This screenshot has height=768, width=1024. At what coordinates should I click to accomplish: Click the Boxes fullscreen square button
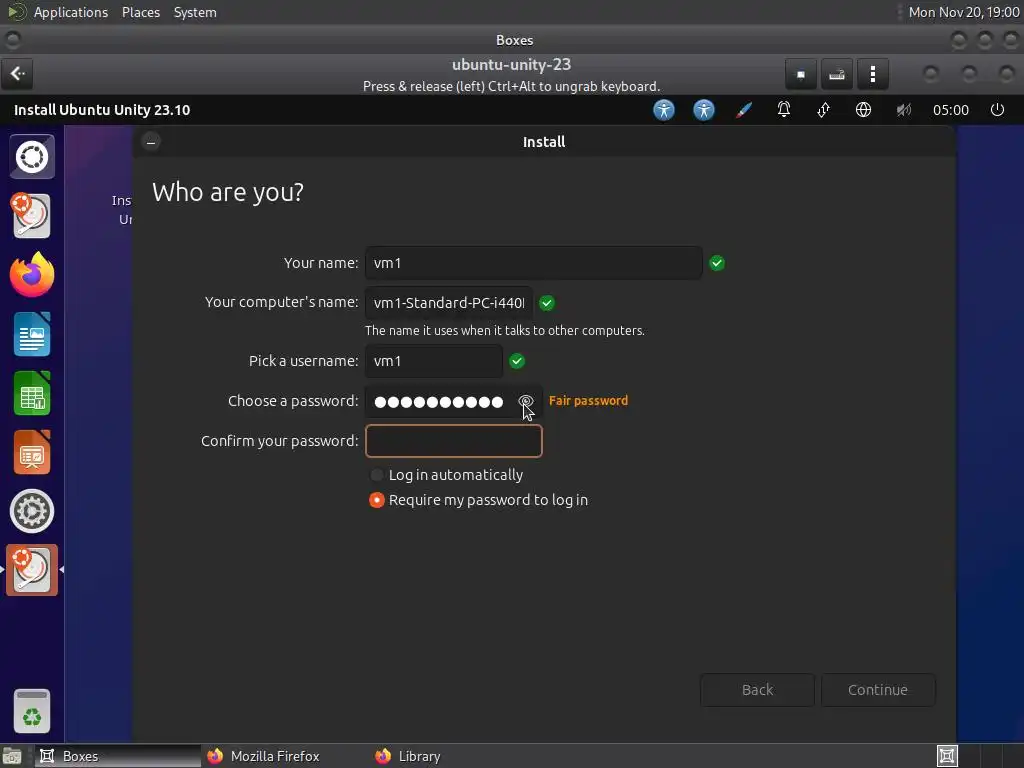(x=801, y=74)
